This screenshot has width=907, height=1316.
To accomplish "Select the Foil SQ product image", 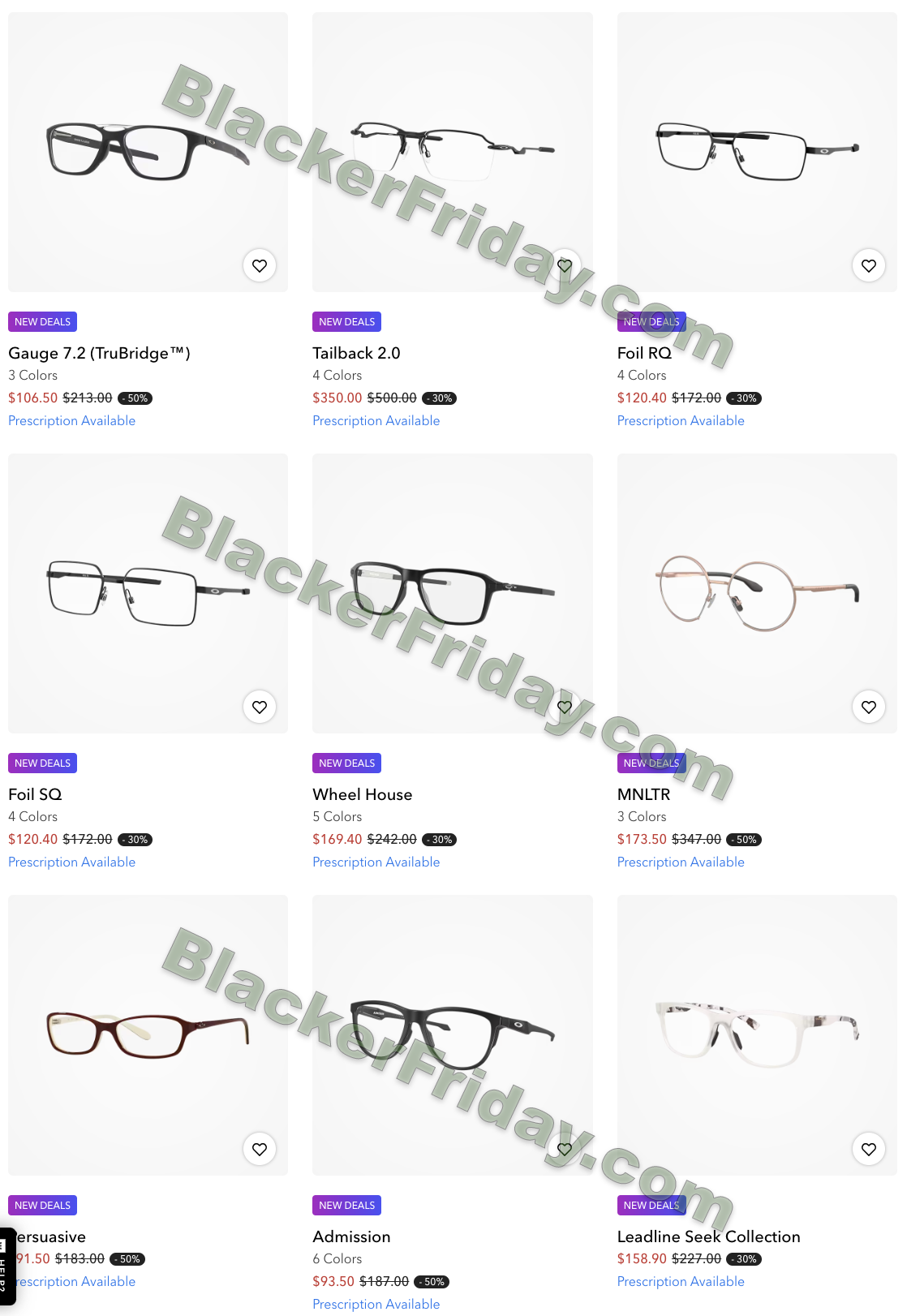I will point(148,593).
